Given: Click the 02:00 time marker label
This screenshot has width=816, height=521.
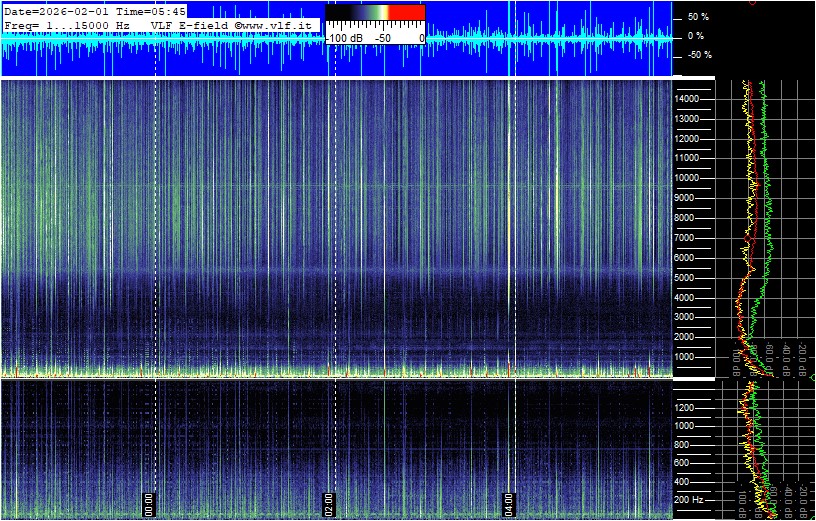Looking at the screenshot, I should point(329,503).
